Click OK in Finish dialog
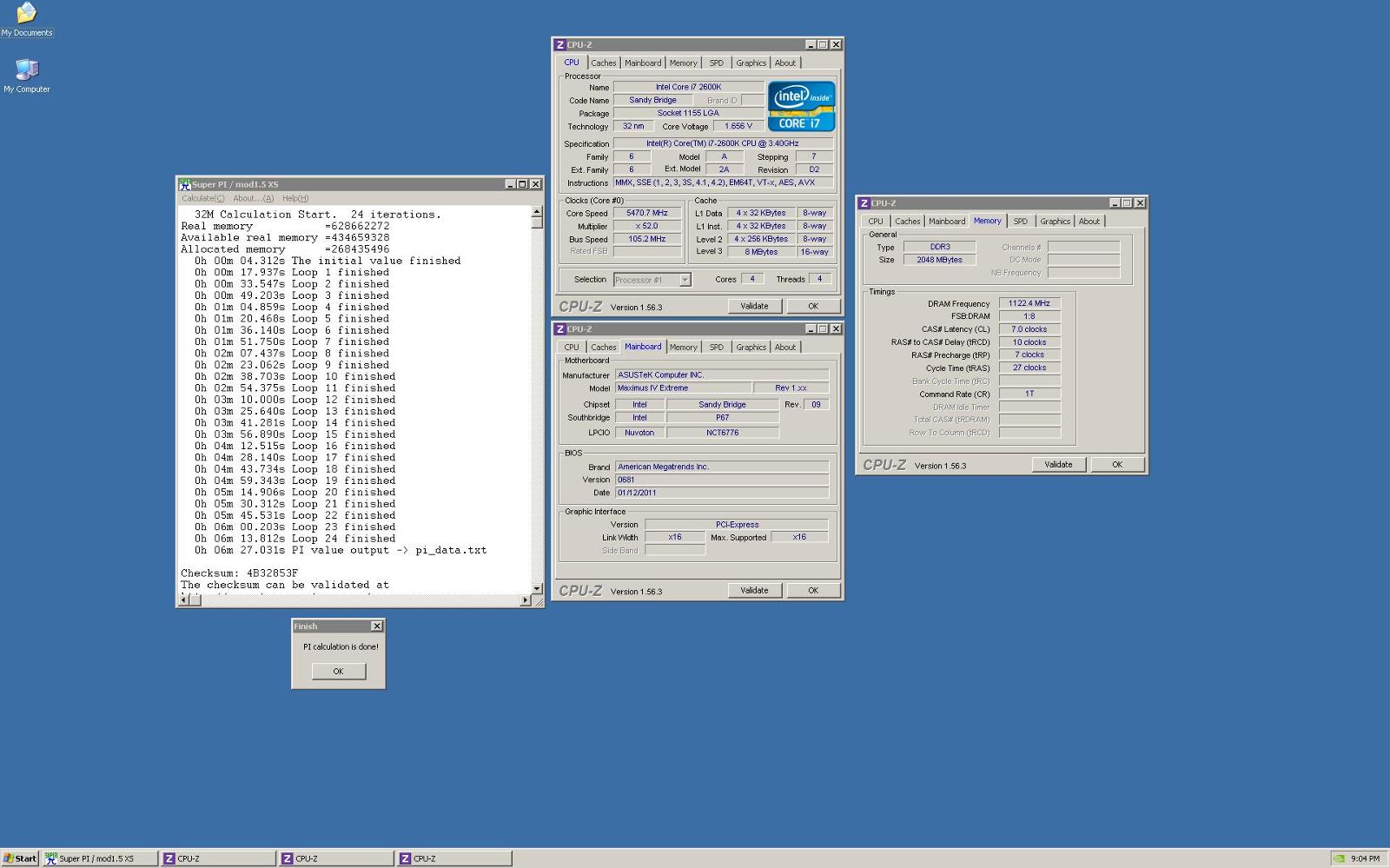 tap(339, 671)
